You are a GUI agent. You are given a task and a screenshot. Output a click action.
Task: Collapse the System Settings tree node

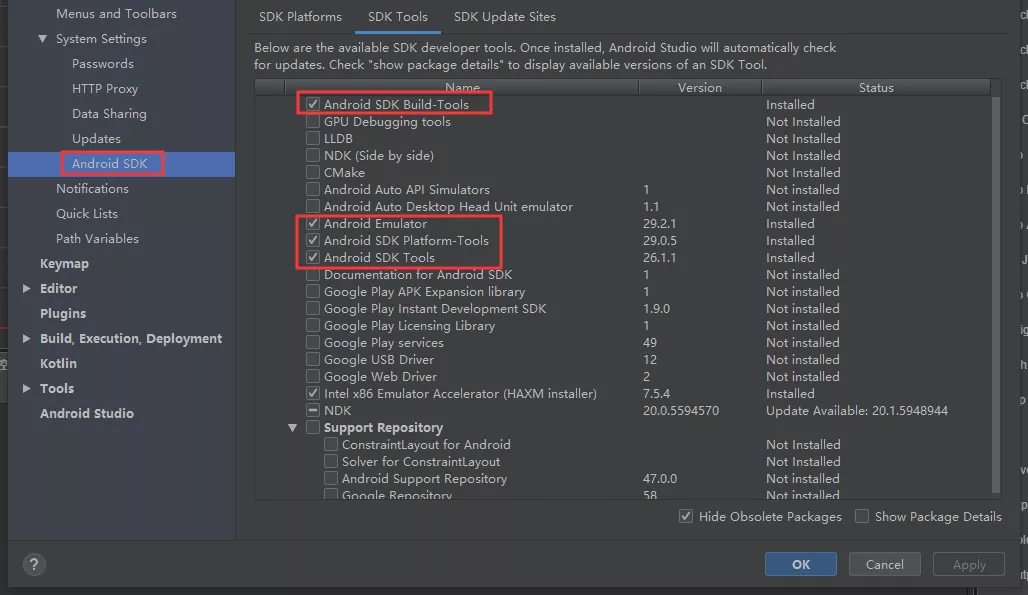click(x=43, y=39)
